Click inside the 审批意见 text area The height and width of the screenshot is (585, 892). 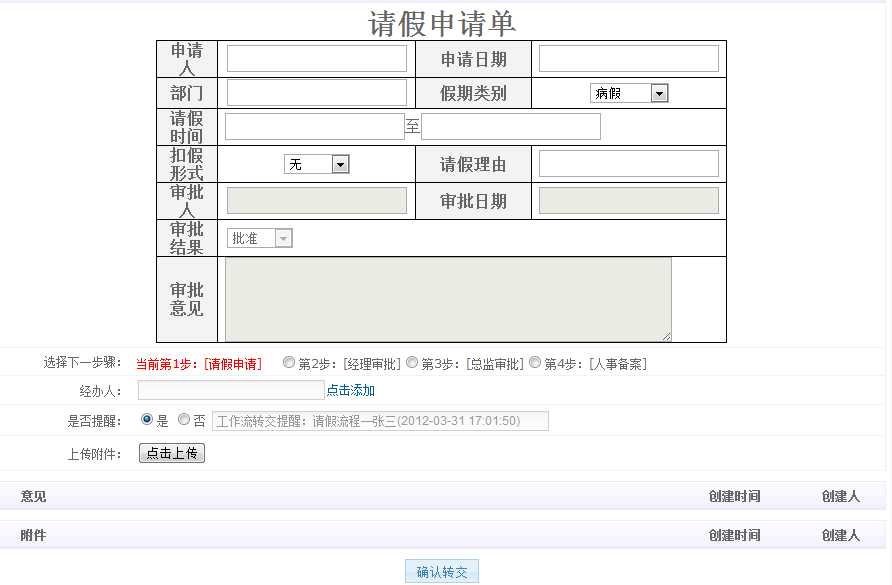coord(448,298)
